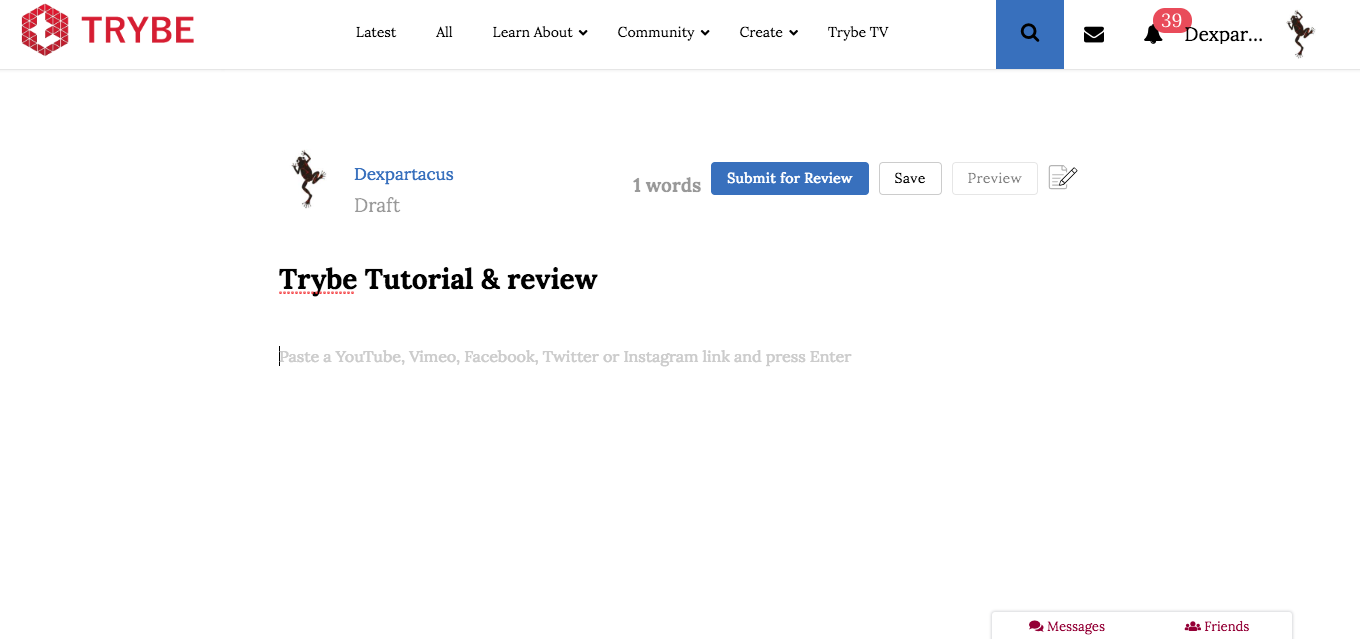Click the frog avatar in header

(1300, 34)
